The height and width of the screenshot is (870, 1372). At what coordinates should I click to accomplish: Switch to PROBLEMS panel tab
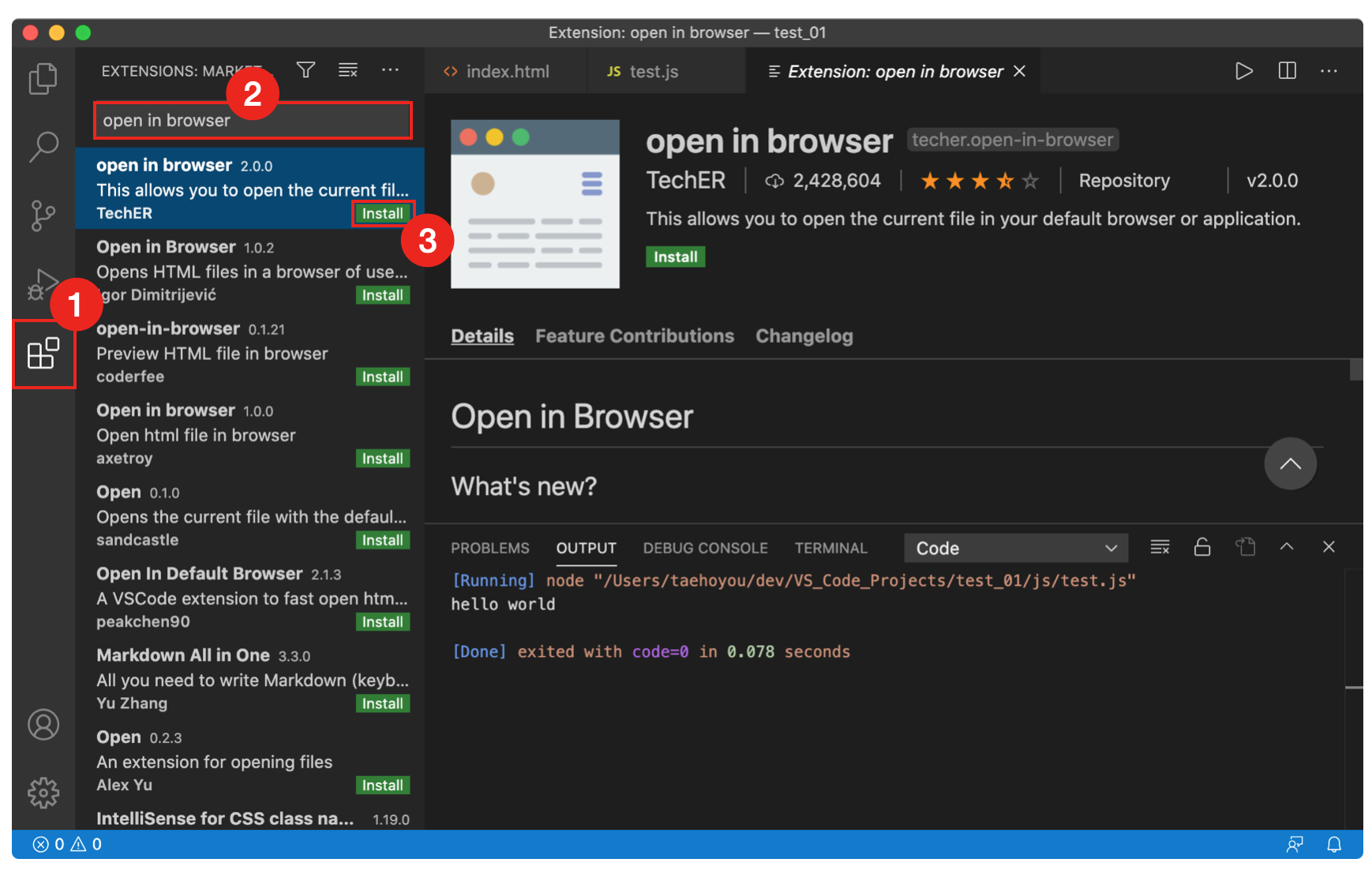click(490, 548)
